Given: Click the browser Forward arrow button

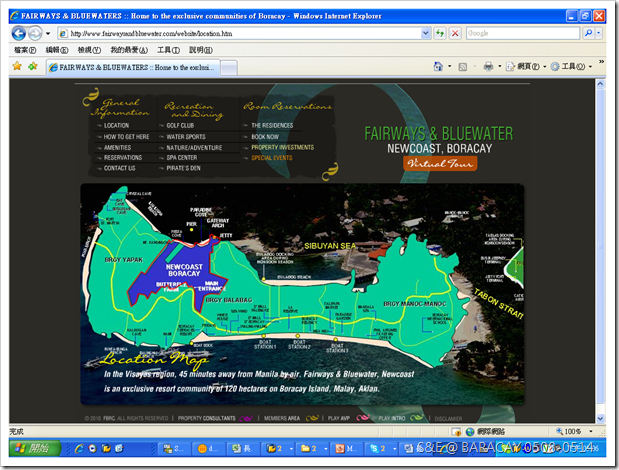Looking at the screenshot, I should click(35, 34).
